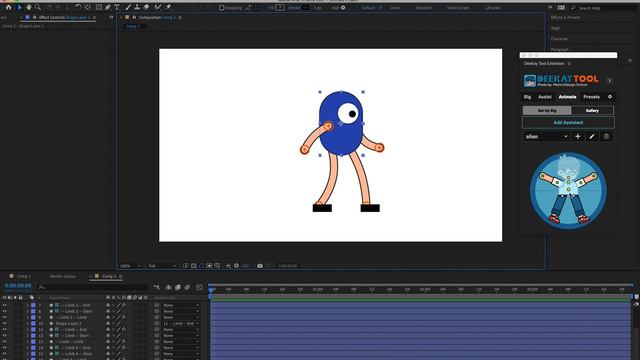Viewport: 640px width, 360px height.
Task: Open the shape Stroke color swatch
Action: click(305, 8)
